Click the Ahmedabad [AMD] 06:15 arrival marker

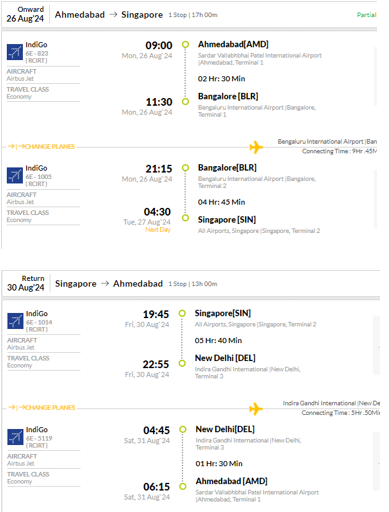tap(183, 486)
